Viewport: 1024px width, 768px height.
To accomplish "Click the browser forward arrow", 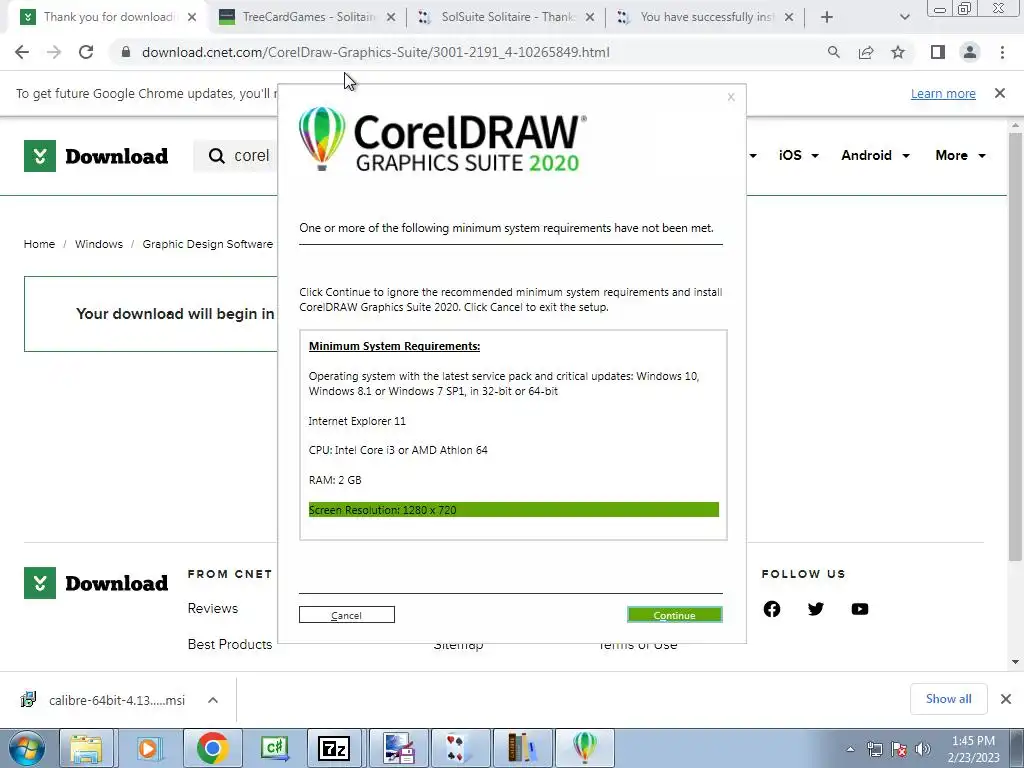I will [54, 52].
